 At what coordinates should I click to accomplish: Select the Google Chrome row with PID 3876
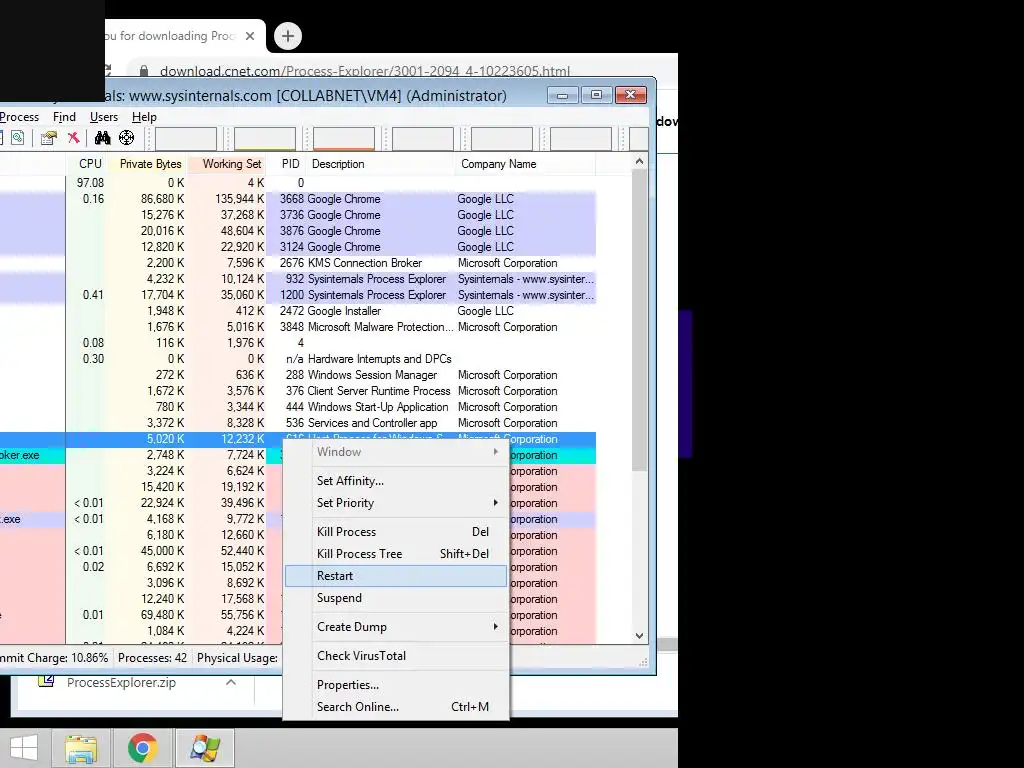click(298, 231)
